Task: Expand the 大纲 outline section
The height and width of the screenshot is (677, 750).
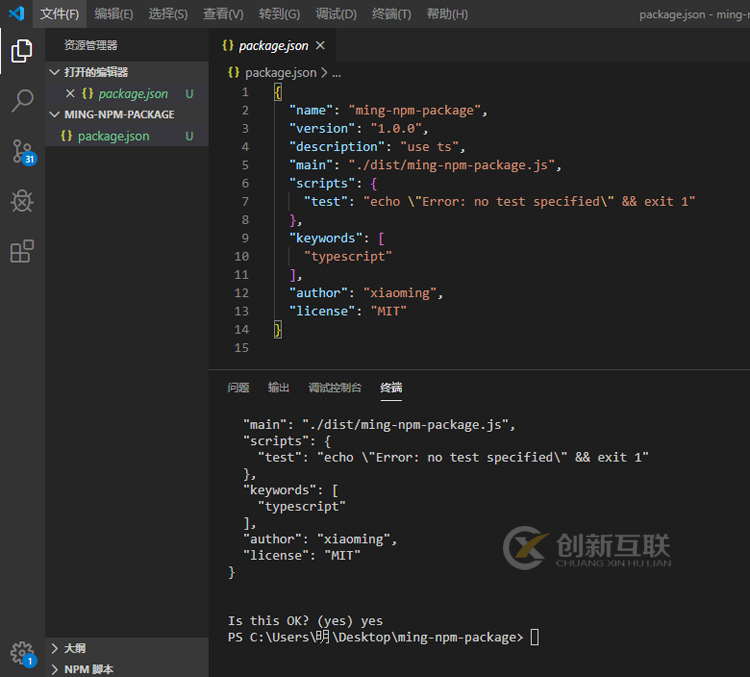Action: coord(74,648)
